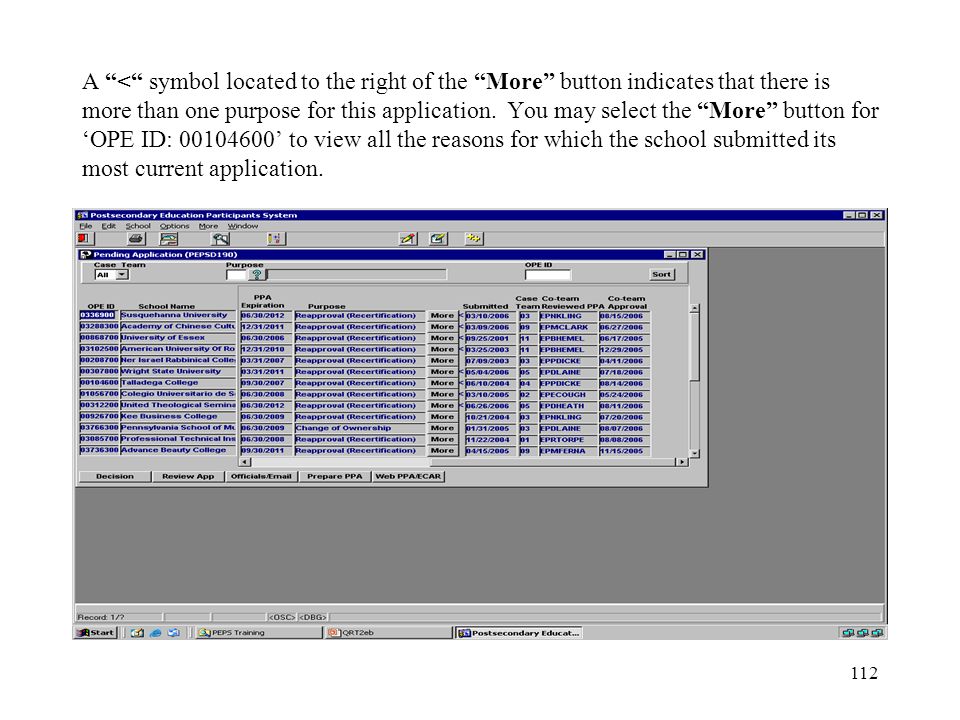Open the File menu

click(x=85, y=226)
